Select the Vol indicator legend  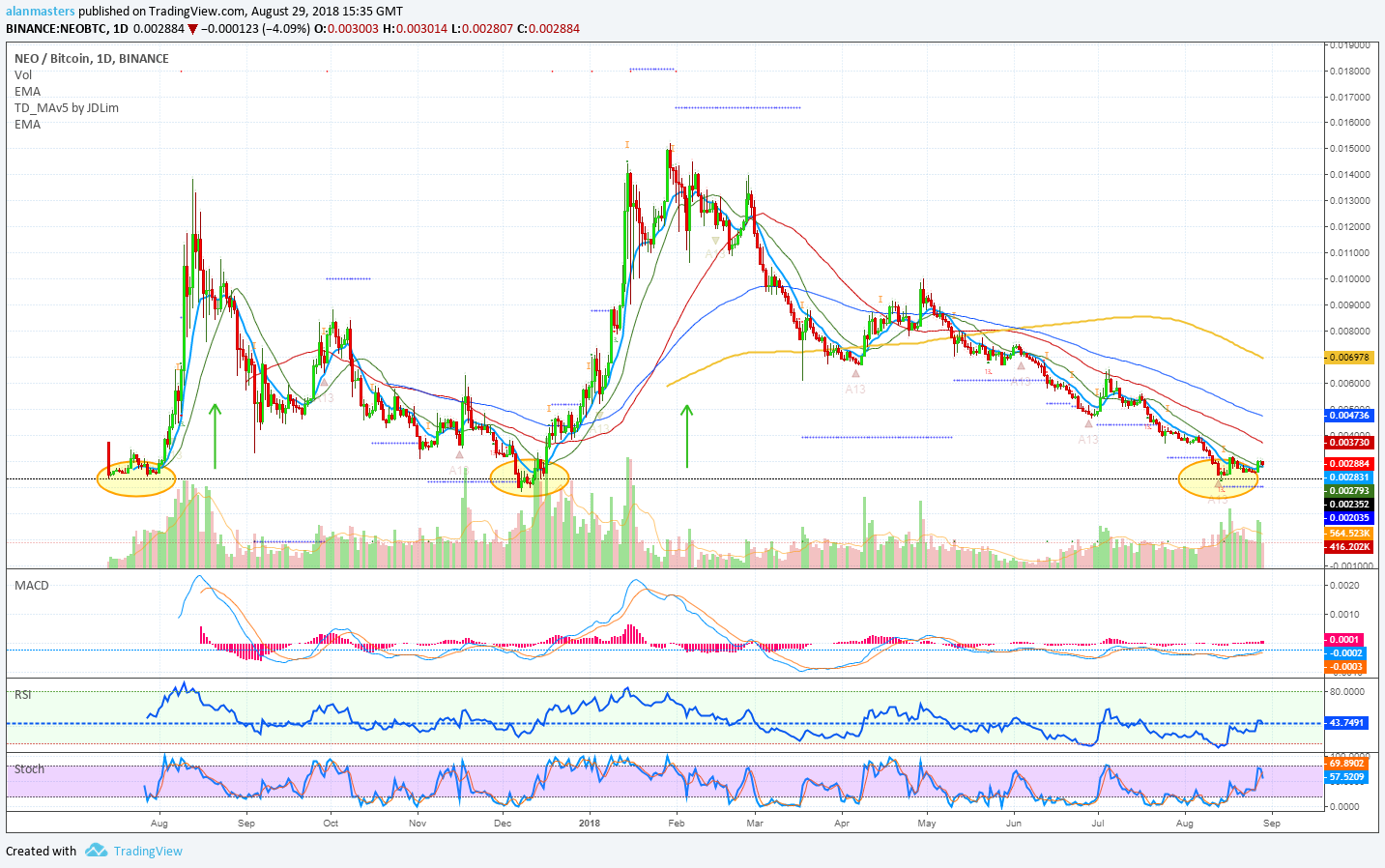[23, 75]
